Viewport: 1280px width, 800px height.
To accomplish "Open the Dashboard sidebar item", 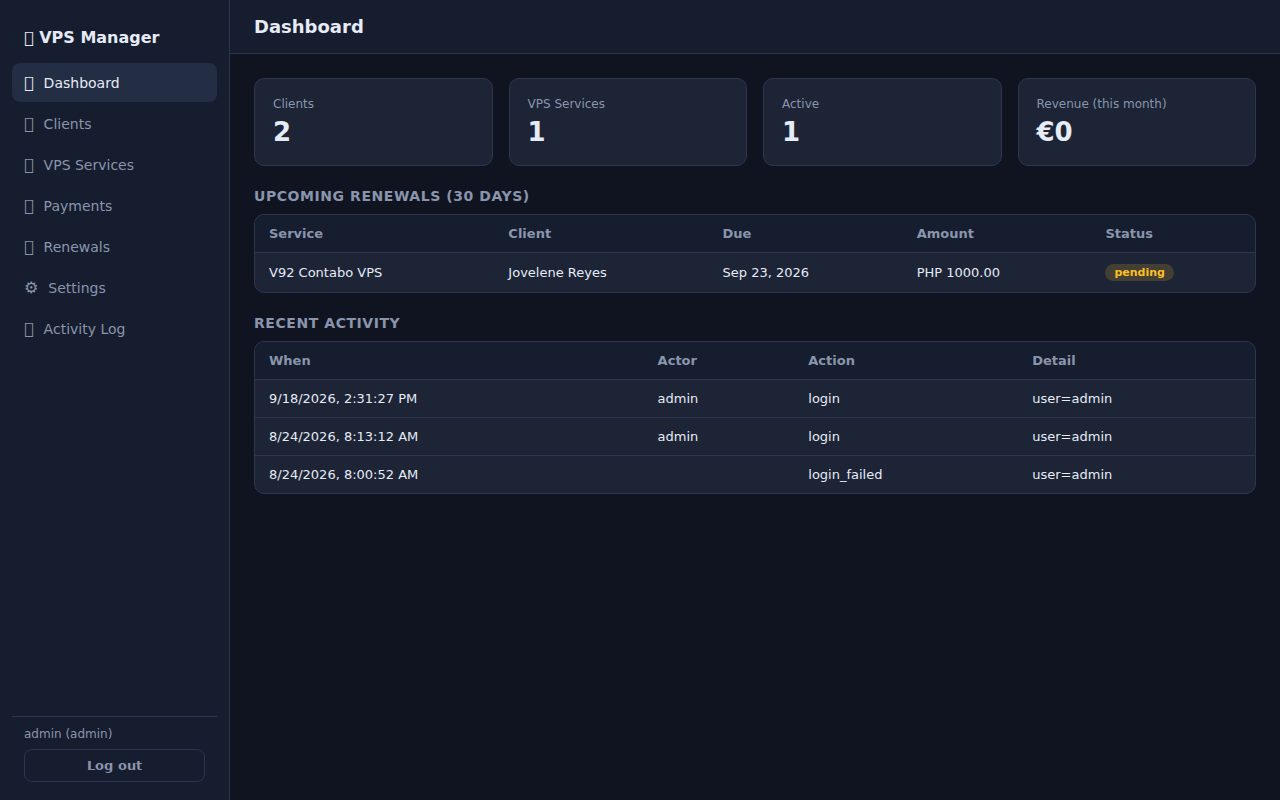I will [114, 83].
